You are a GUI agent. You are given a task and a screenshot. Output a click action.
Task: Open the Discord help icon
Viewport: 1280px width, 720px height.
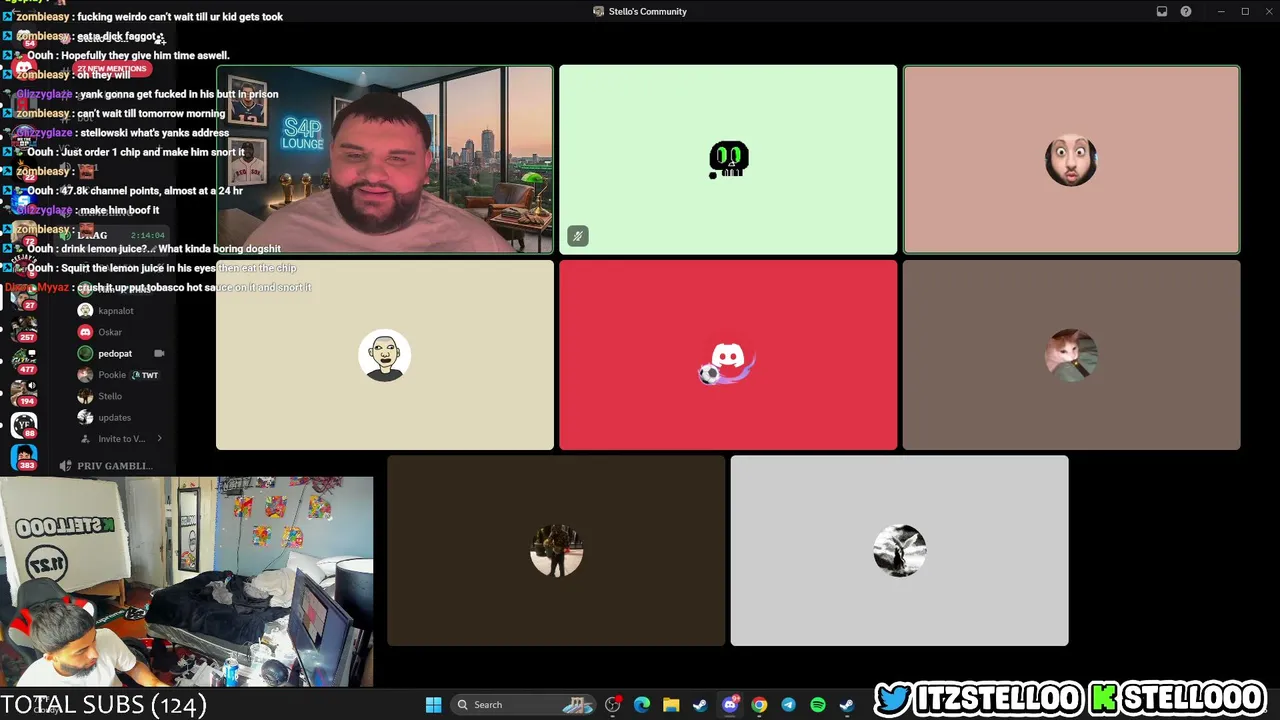pos(1186,11)
